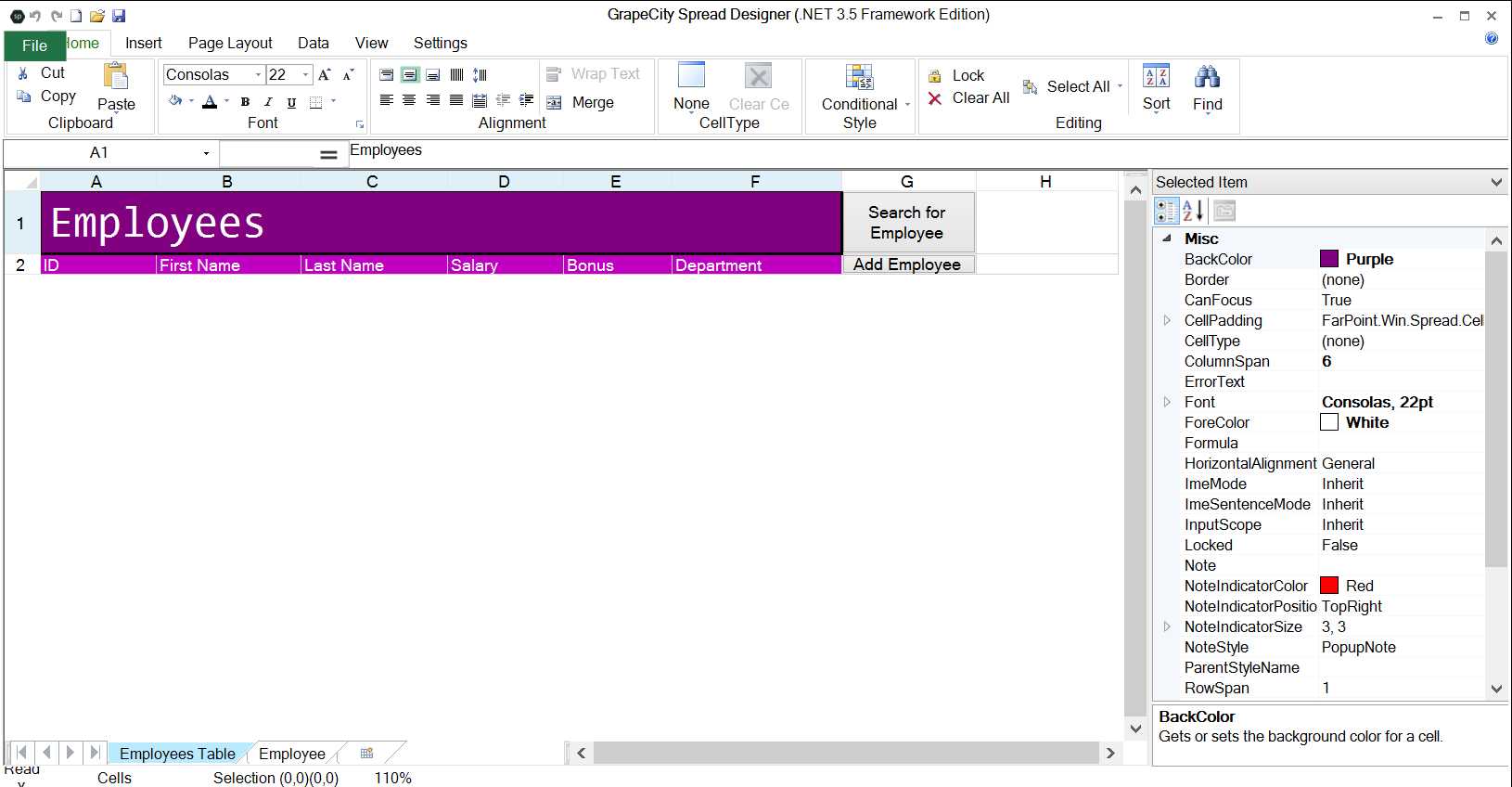Click the Merge cells icon

click(554, 103)
